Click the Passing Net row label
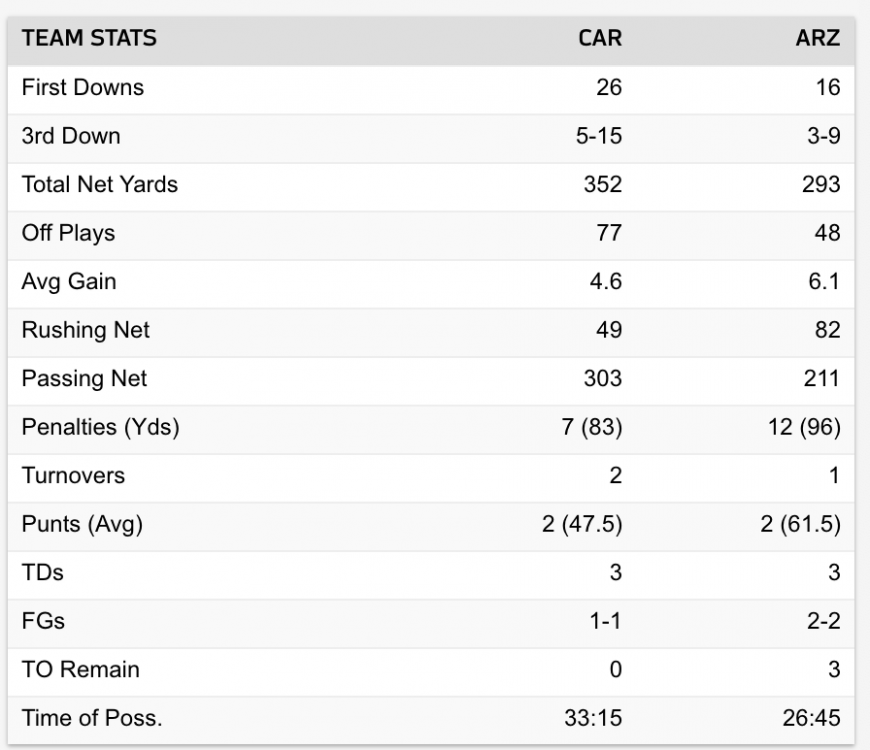Screen dimensions: 870x750 (84, 378)
